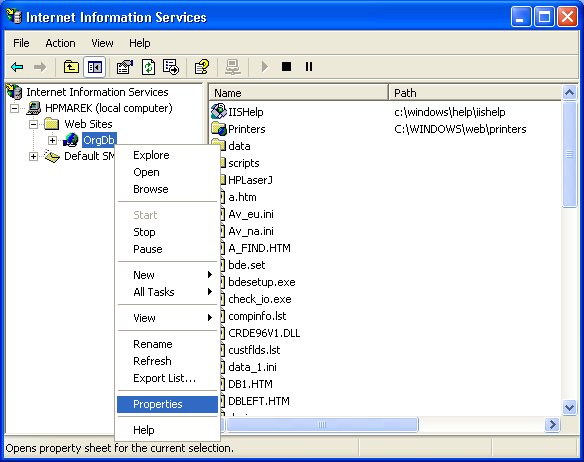Click the vertical scrollbar up arrow

[569, 92]
